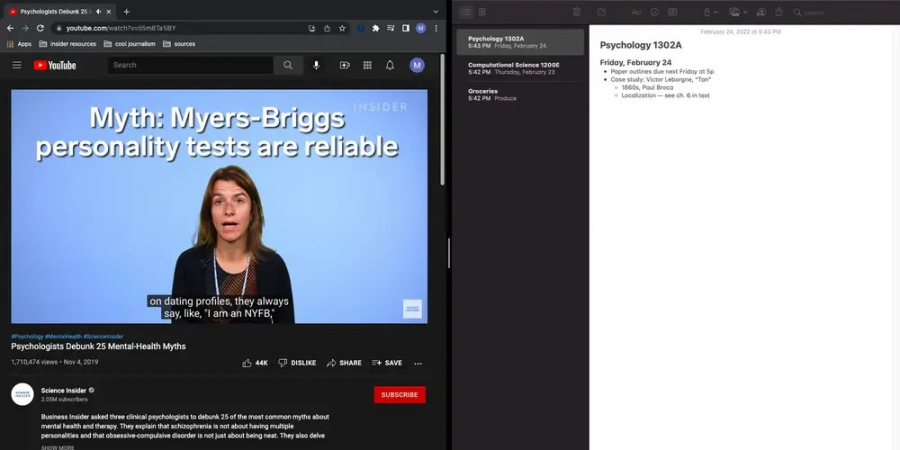Viewport: 900px width, 450px height.
Task: Open Chrome extensions puzzle icon
Action: (x=375, y=28)
